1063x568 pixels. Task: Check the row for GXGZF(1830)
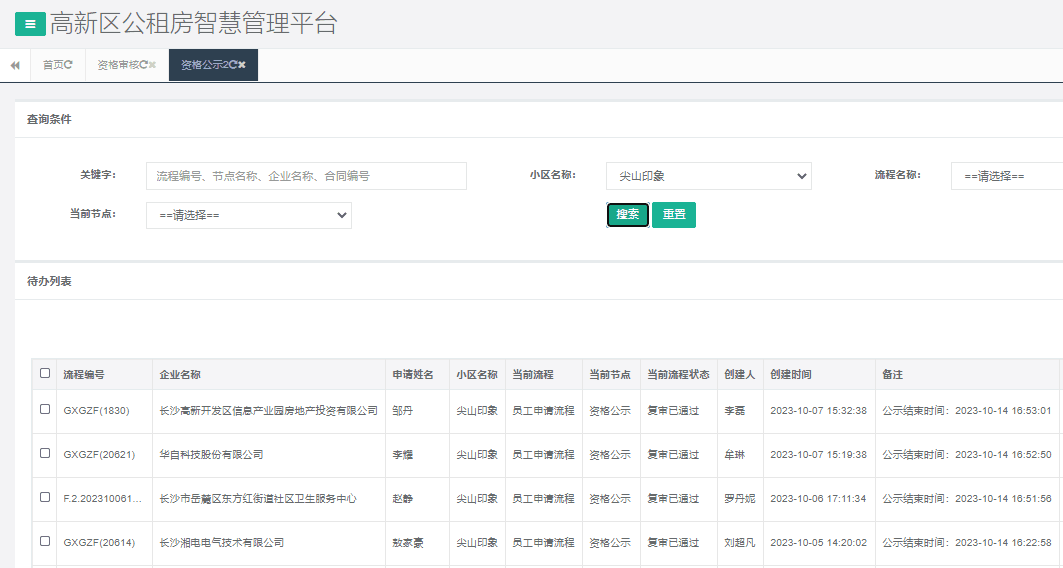coord(45,409)
